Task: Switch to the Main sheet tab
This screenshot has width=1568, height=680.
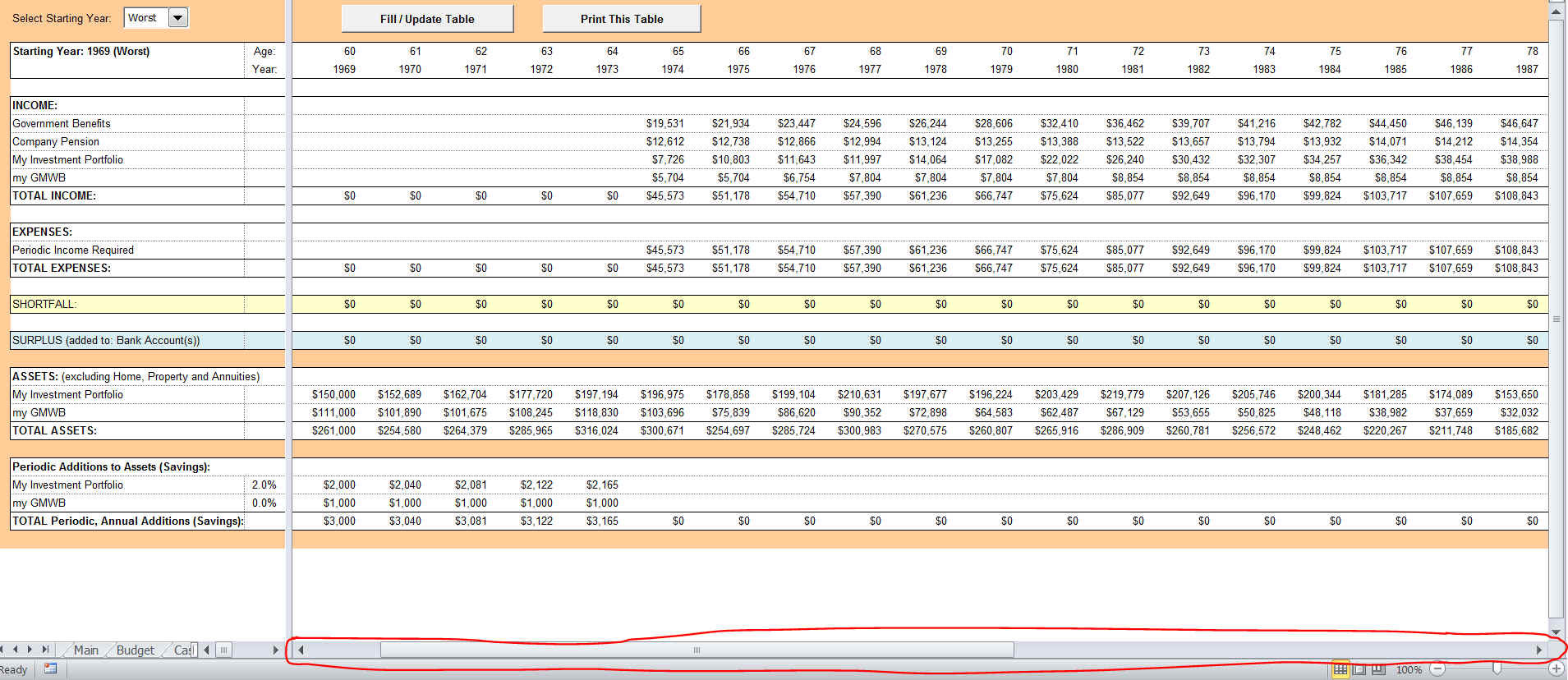Action: click(x=85, y=650)
